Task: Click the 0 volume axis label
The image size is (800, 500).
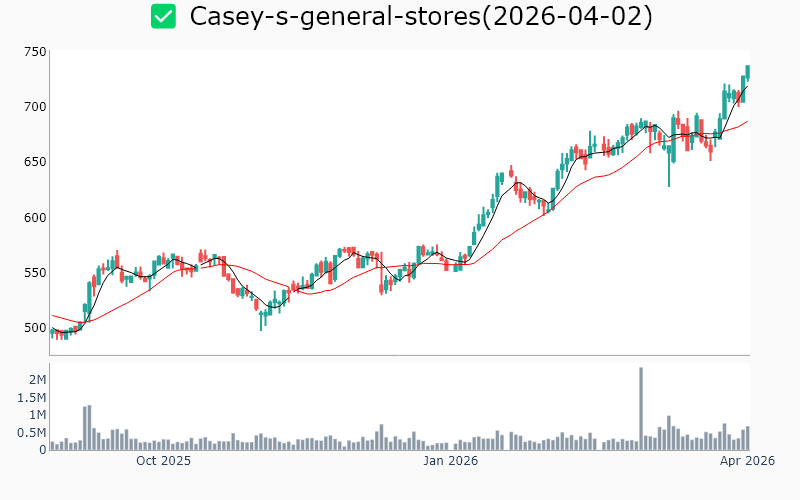Action: [x=42, y=450]
